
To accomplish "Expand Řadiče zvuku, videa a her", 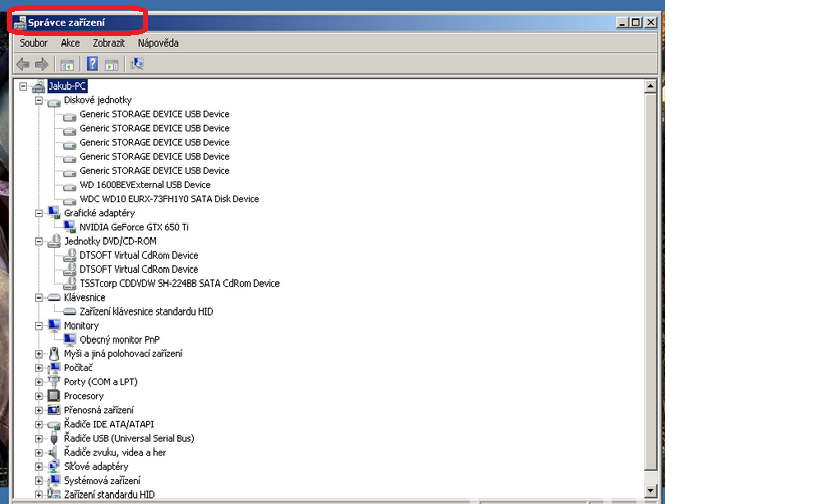I will point(39,453).
